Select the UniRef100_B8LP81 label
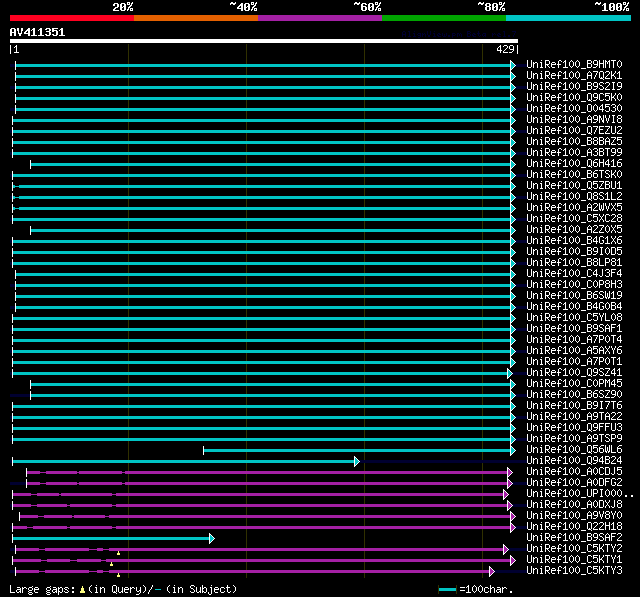This screenshot has width=640, height=597. [x=574, y=263]
